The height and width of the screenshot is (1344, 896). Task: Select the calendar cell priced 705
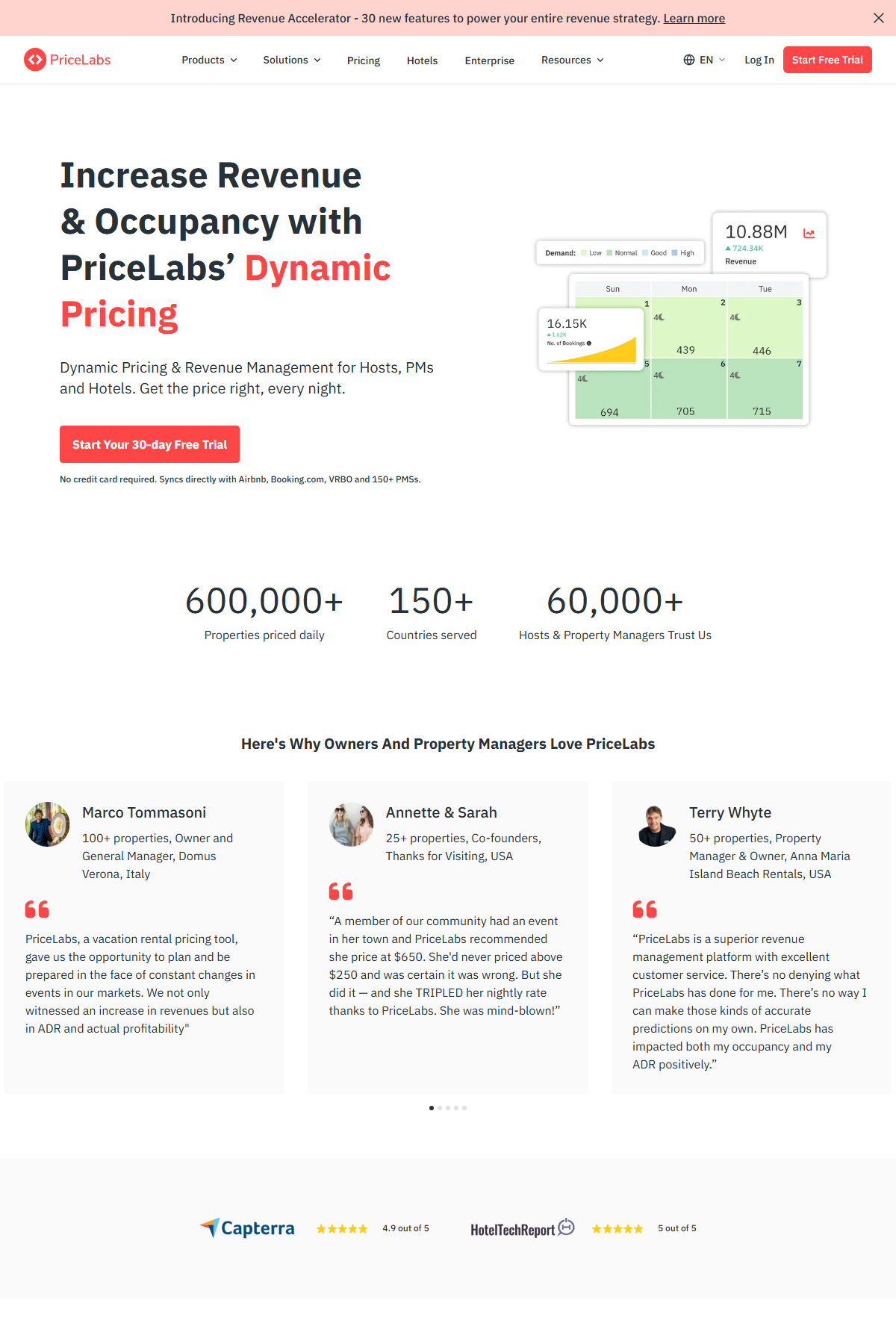pyautogui.click(x=688, y=388)
